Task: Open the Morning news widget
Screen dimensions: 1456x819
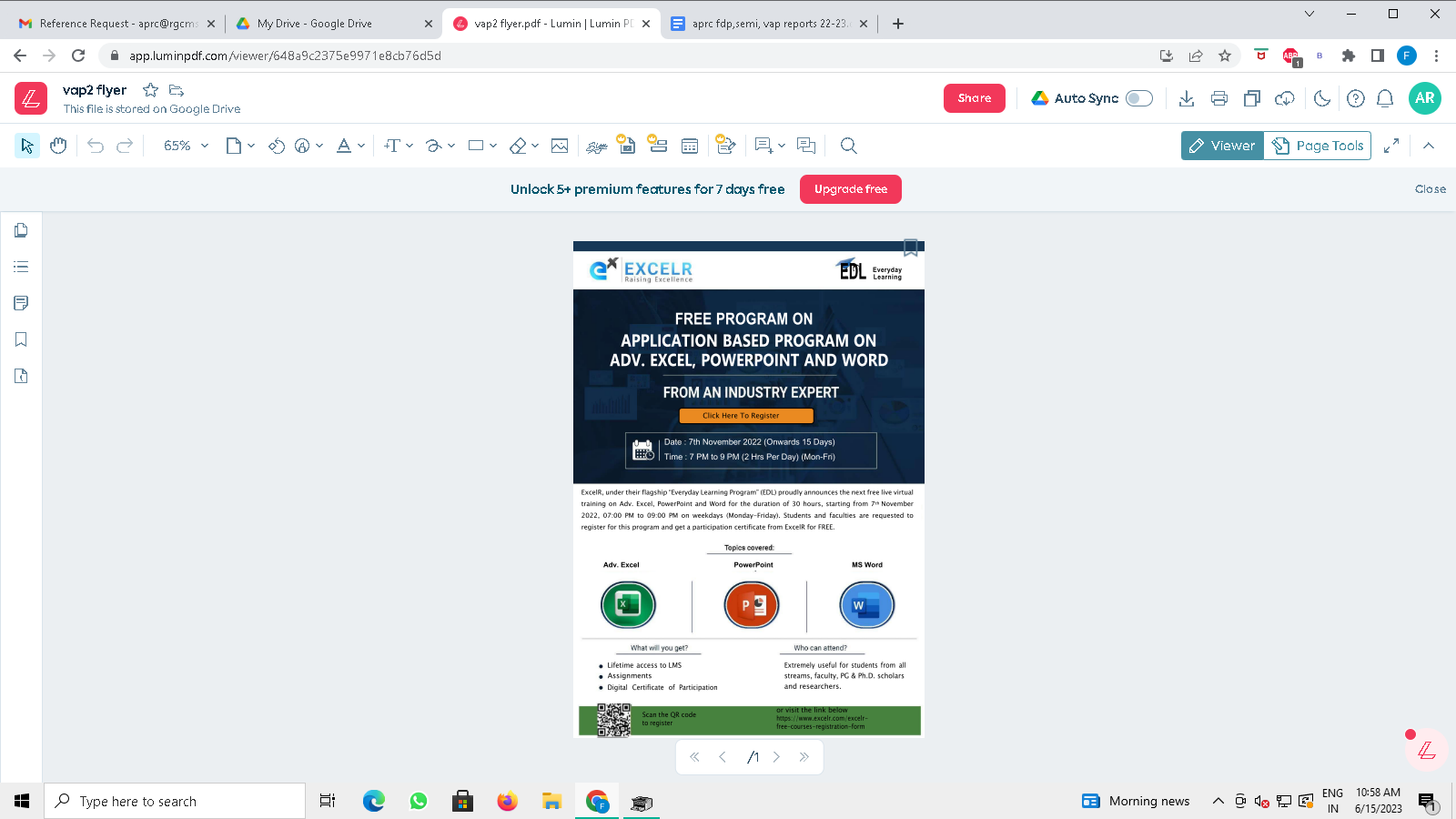Action: click(1136, 801)
